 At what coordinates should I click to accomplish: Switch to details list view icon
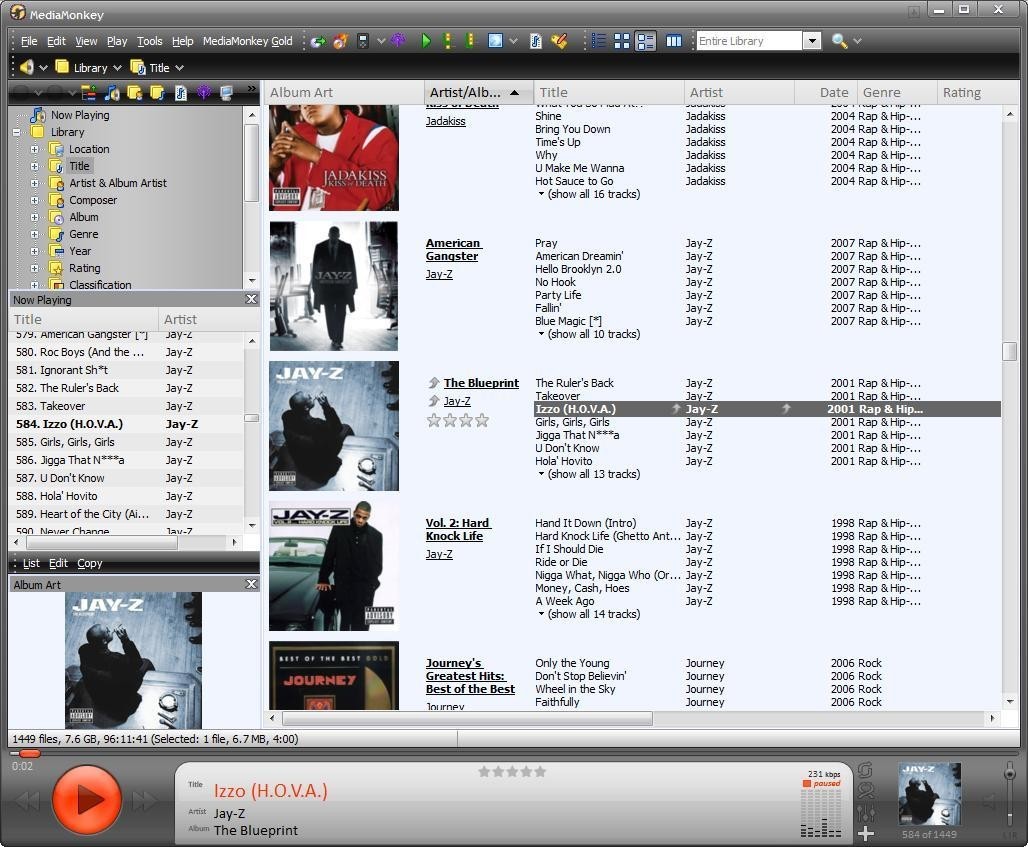(x=598, y=41)
